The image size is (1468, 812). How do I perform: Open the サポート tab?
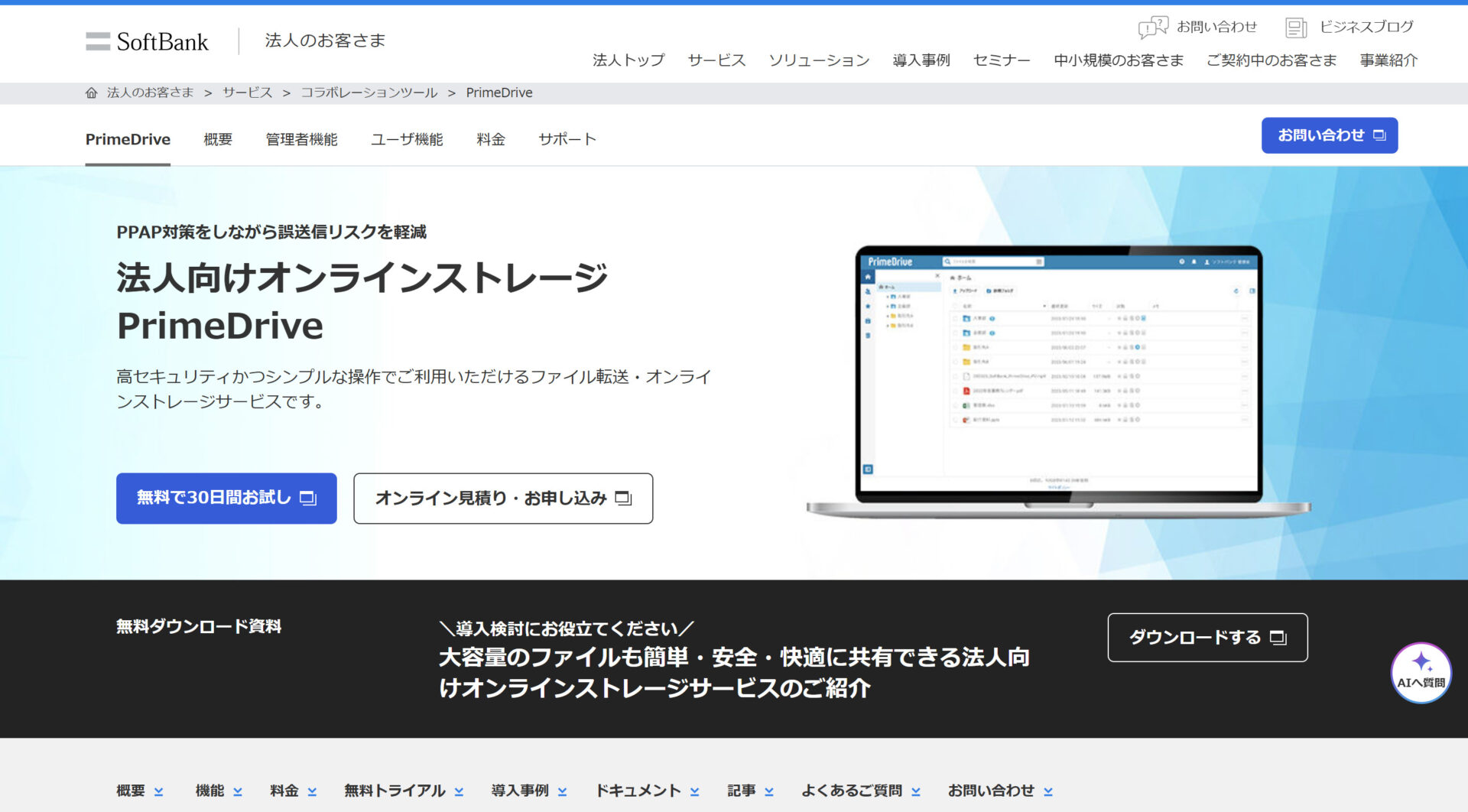click(567, 139)
